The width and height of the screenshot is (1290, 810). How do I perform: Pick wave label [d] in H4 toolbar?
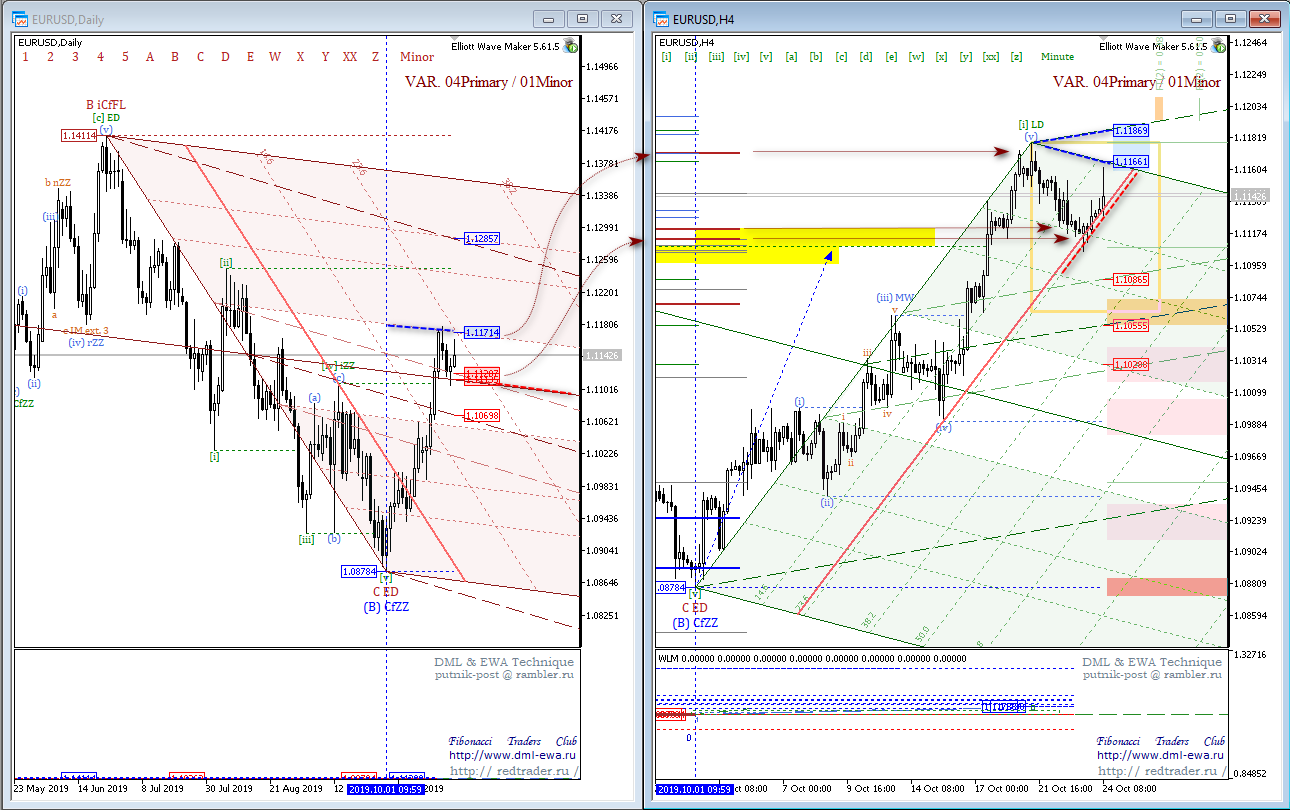click(866, 57)
